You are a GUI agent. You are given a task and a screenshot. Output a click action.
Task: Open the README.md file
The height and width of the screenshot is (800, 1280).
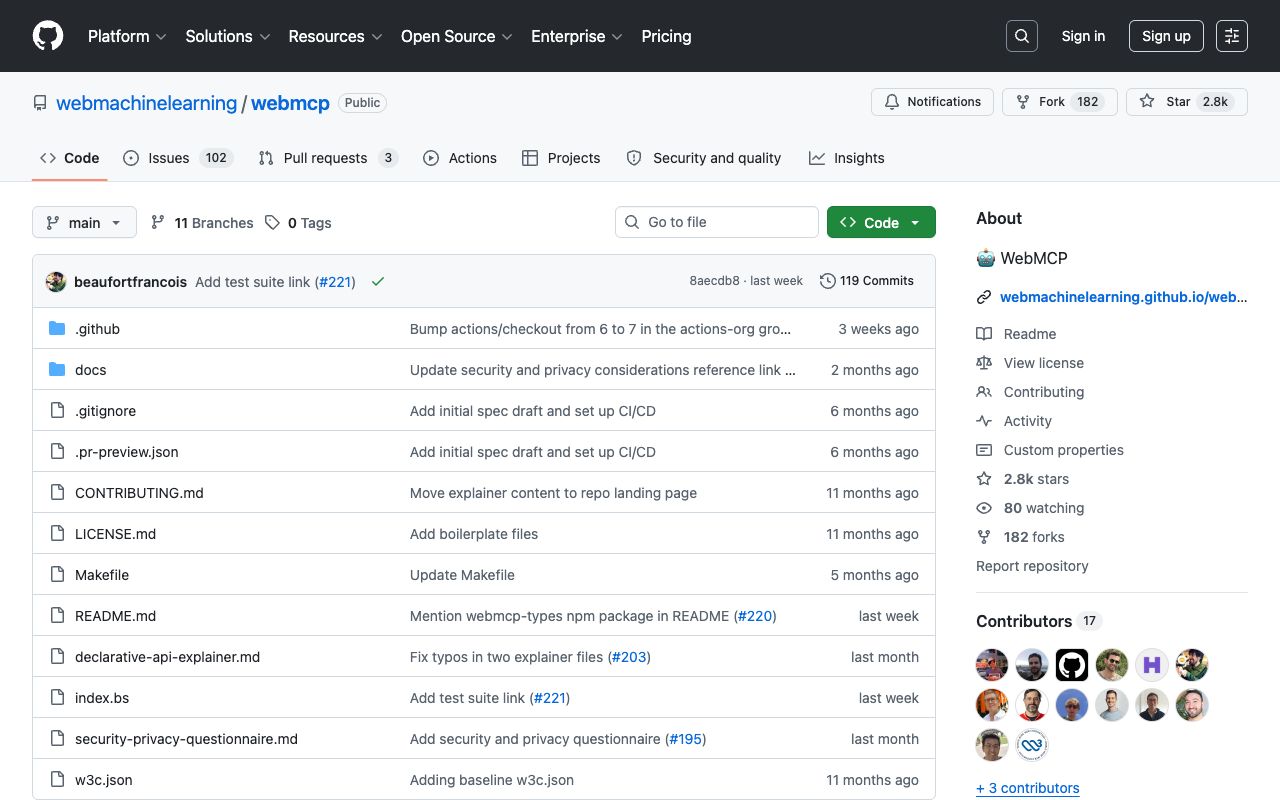[x=116, y=616]
